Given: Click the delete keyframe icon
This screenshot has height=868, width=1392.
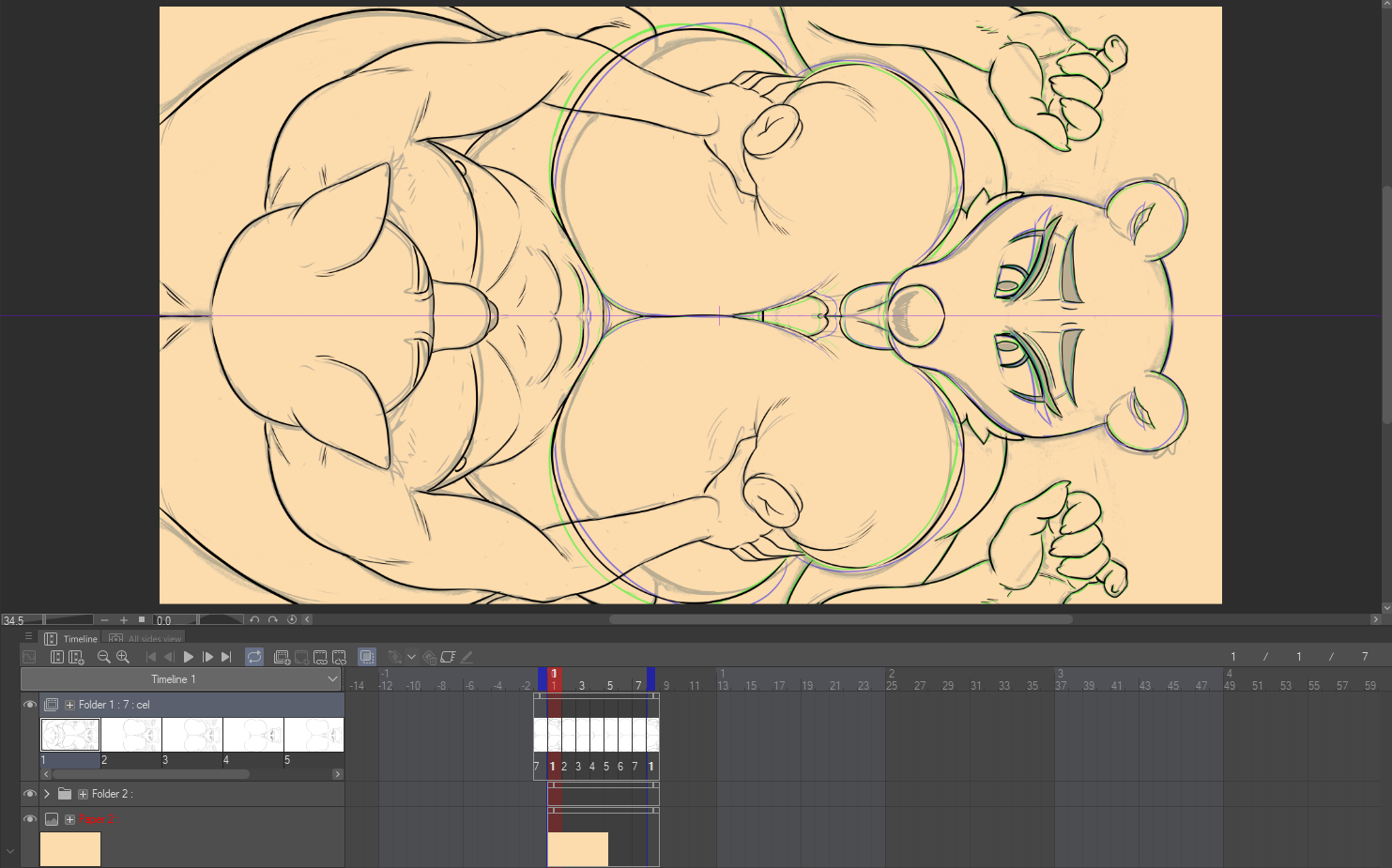Looking at the screenshot, I should pyautogui.click(x=429, y=657).
